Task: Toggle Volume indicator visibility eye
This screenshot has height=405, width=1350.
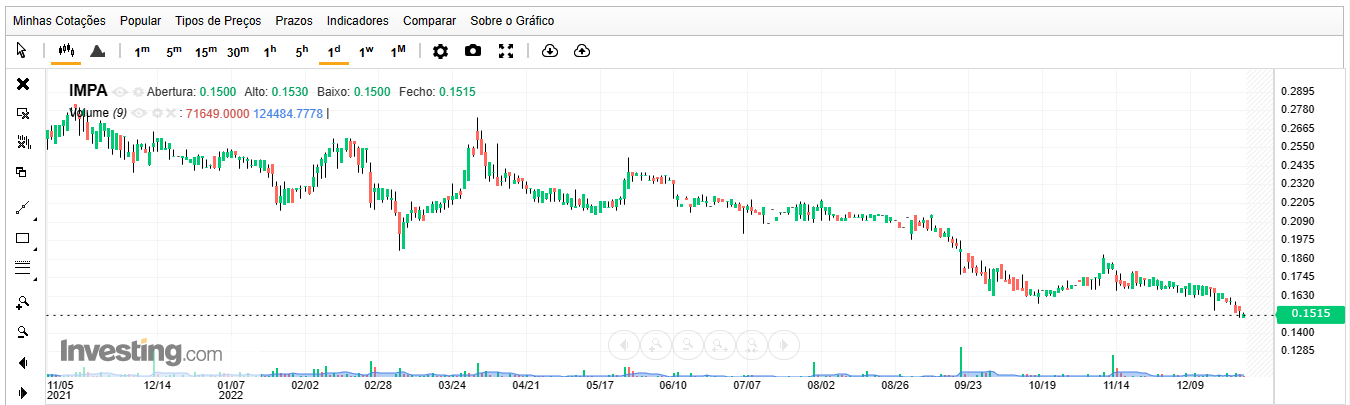Action: pos(139,113)
